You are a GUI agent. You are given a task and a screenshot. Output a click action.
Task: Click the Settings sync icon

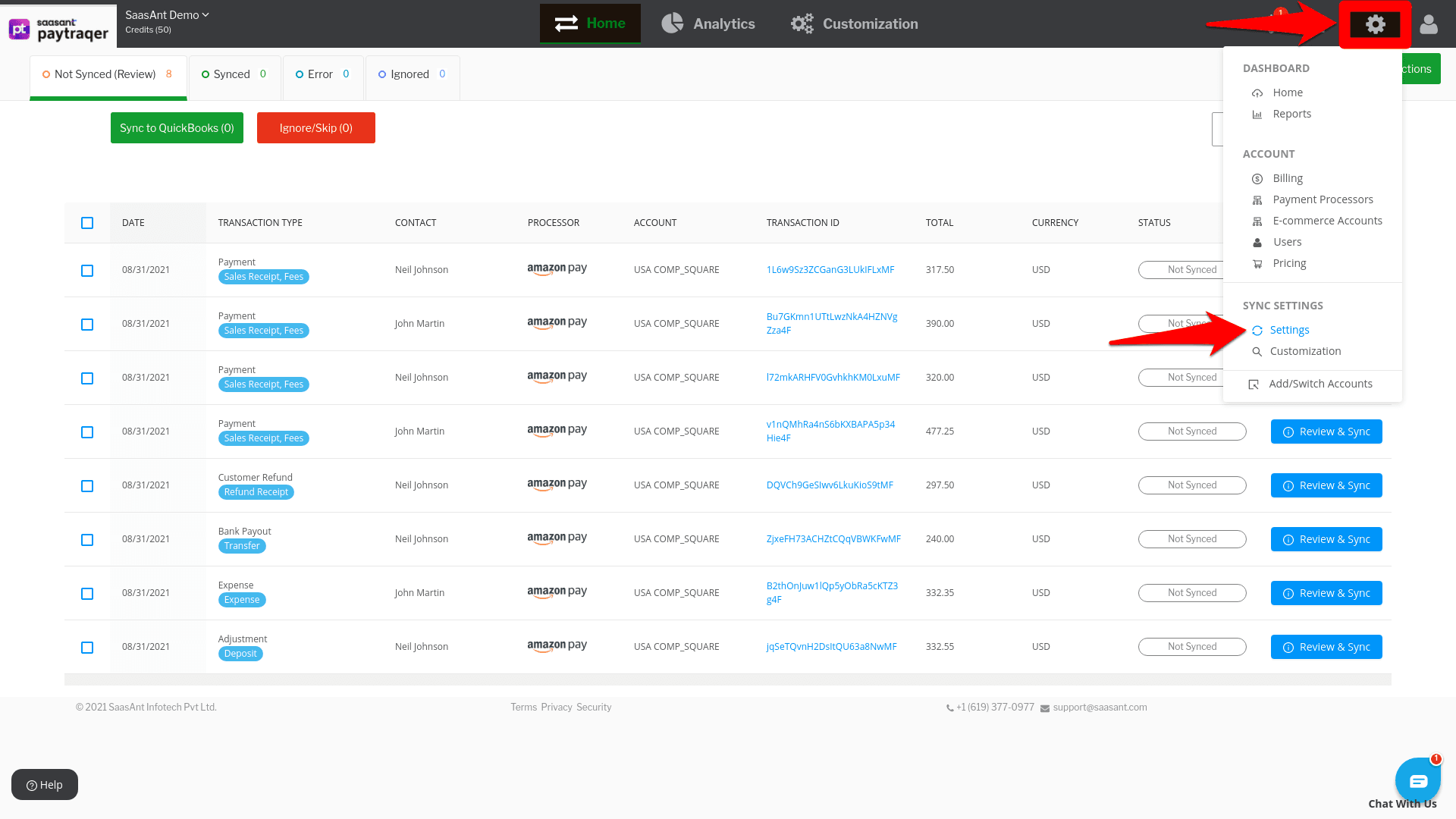point(1257,331)
